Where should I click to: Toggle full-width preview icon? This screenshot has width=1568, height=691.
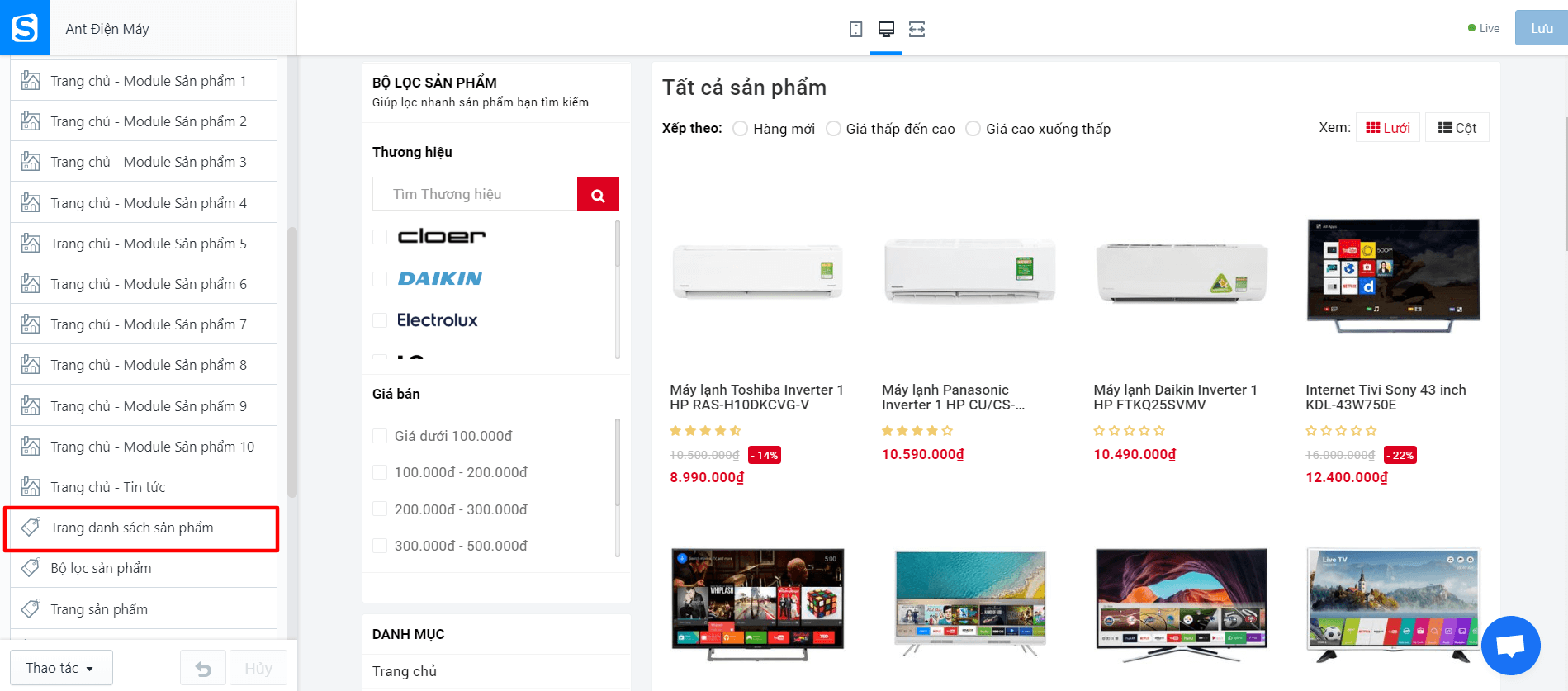click(917, 29)
